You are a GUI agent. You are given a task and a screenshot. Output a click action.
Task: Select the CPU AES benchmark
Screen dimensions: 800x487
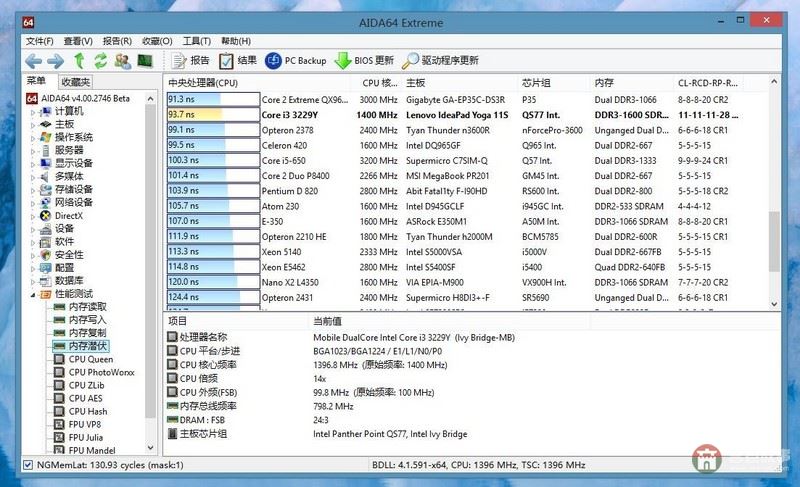click(x=85, y=398)
